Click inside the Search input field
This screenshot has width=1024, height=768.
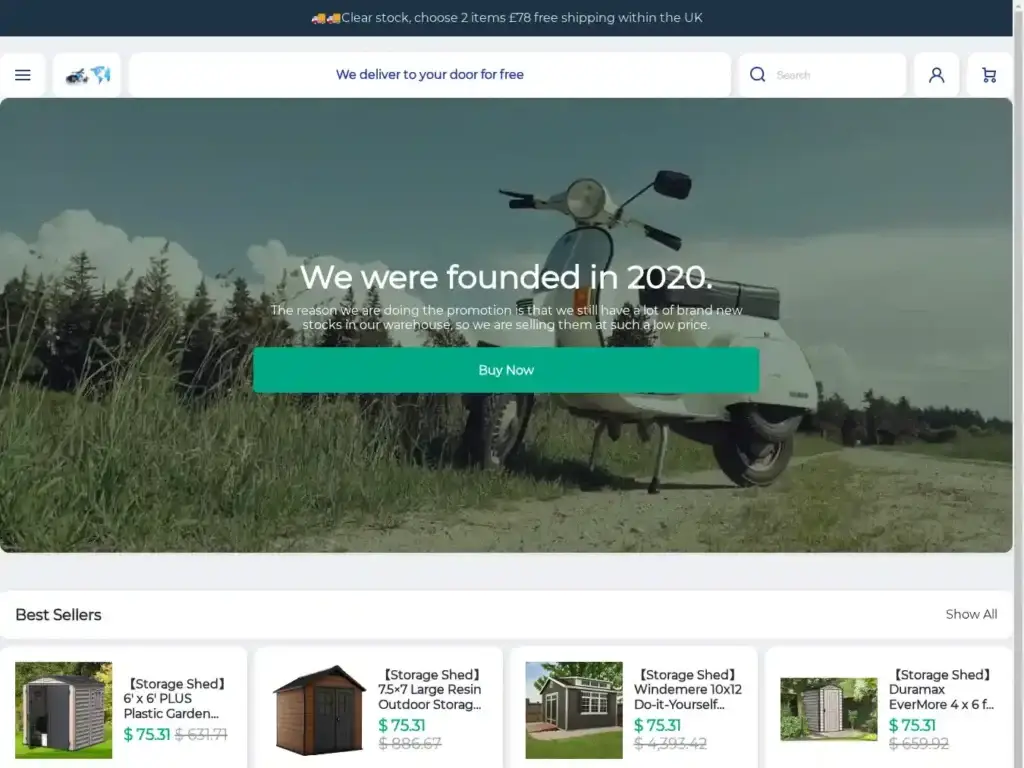[x=835, y=75]
